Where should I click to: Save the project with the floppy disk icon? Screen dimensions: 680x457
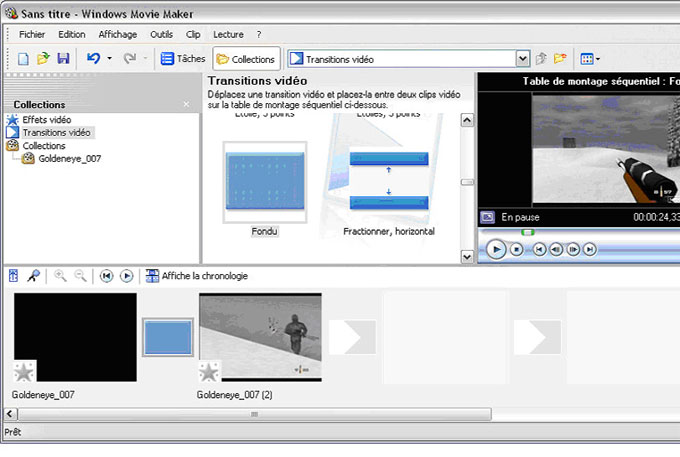pyautogui.click(x=63, y=59)
